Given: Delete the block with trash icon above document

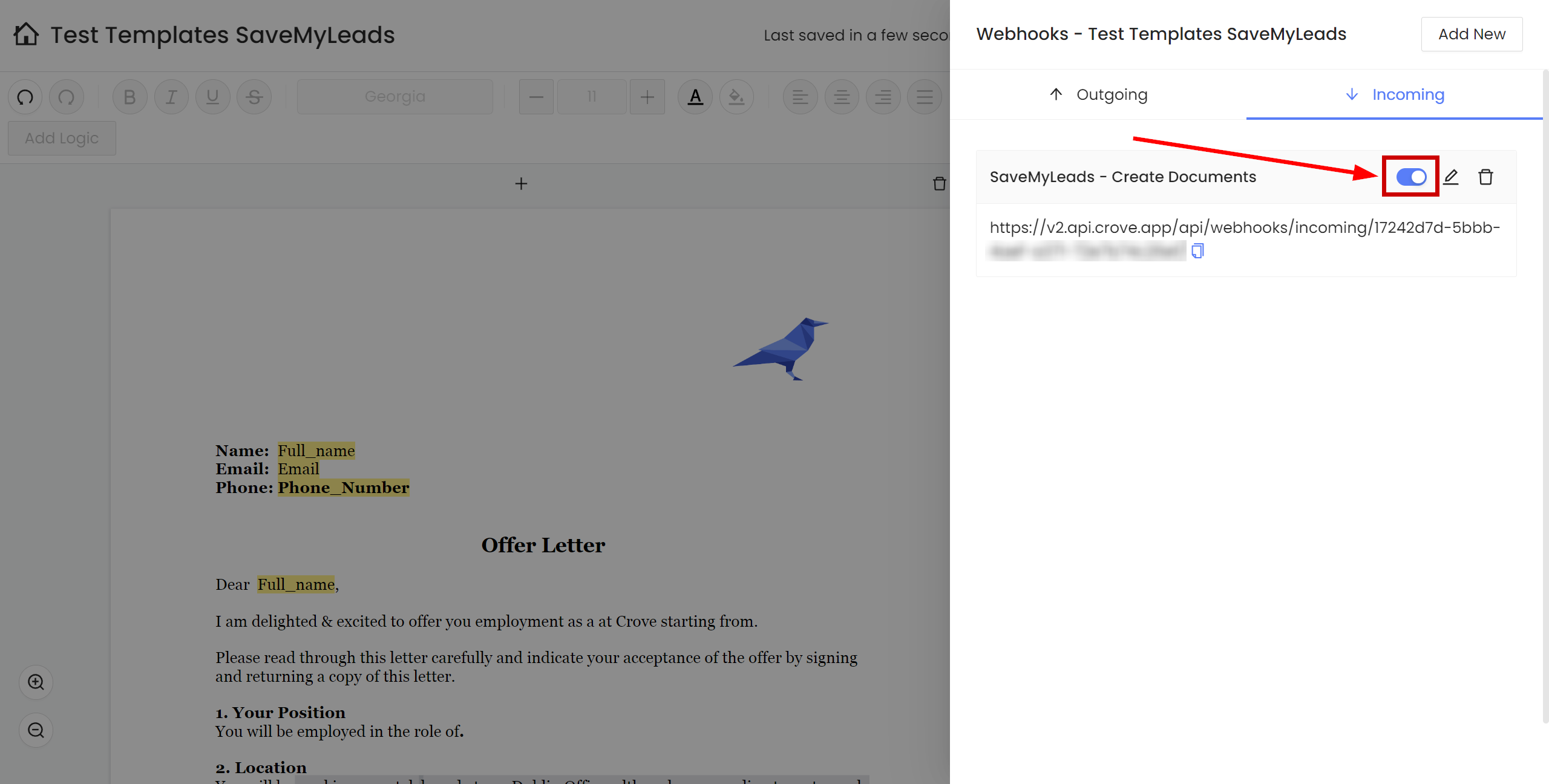Looking at the screenshot, I should coord(939,183).
